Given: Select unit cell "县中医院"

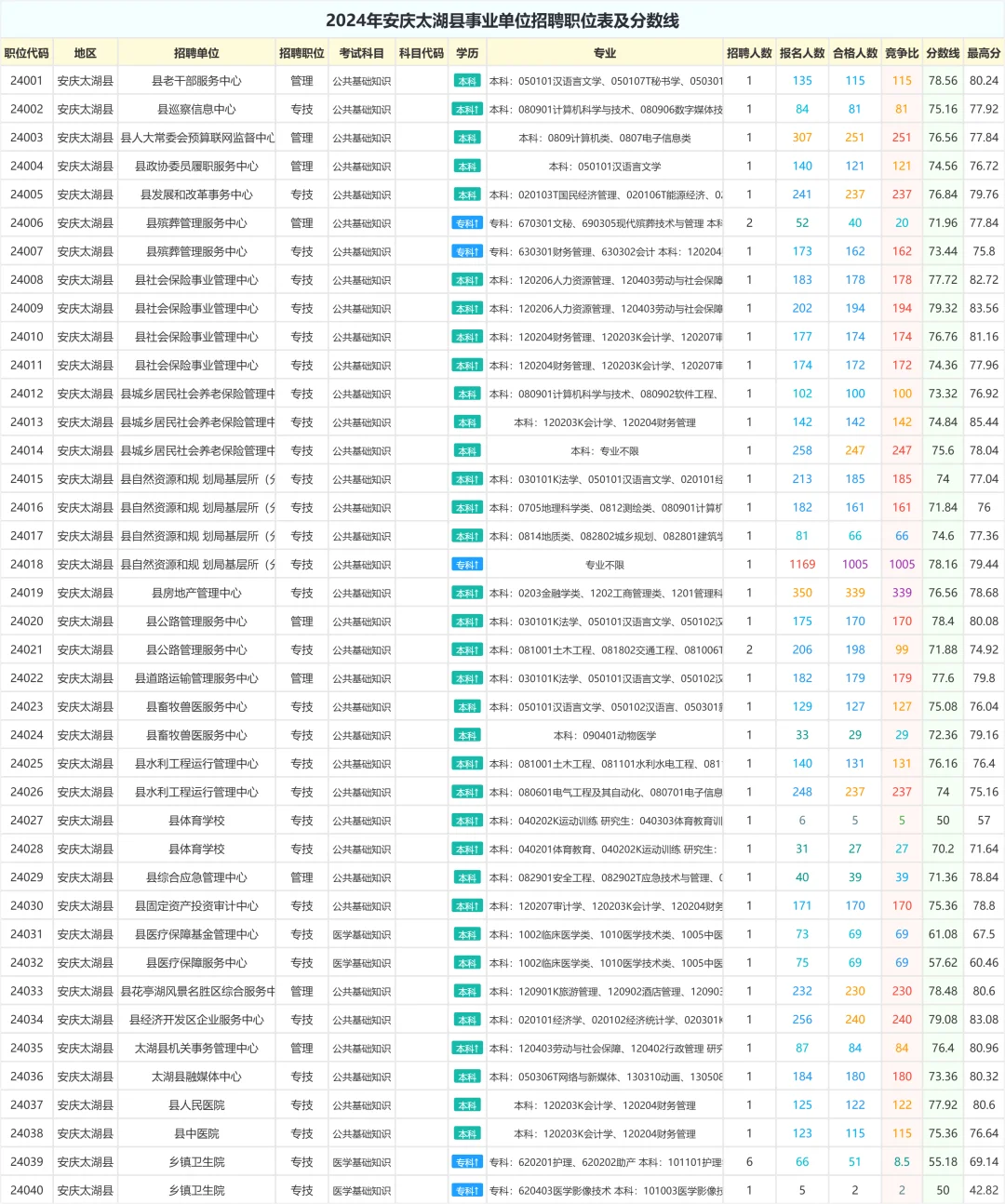Looking at the screenshot, I should click(196, 1133).
